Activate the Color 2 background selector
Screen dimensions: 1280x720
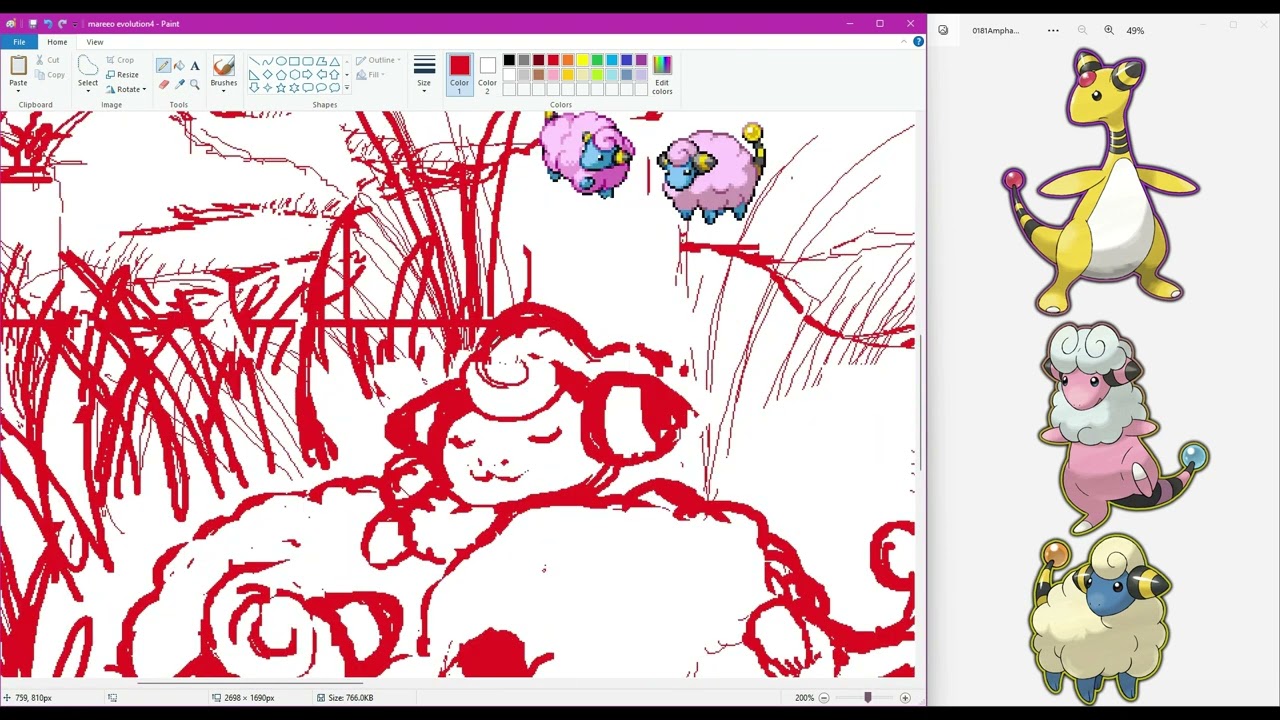(x=487, y=74)
